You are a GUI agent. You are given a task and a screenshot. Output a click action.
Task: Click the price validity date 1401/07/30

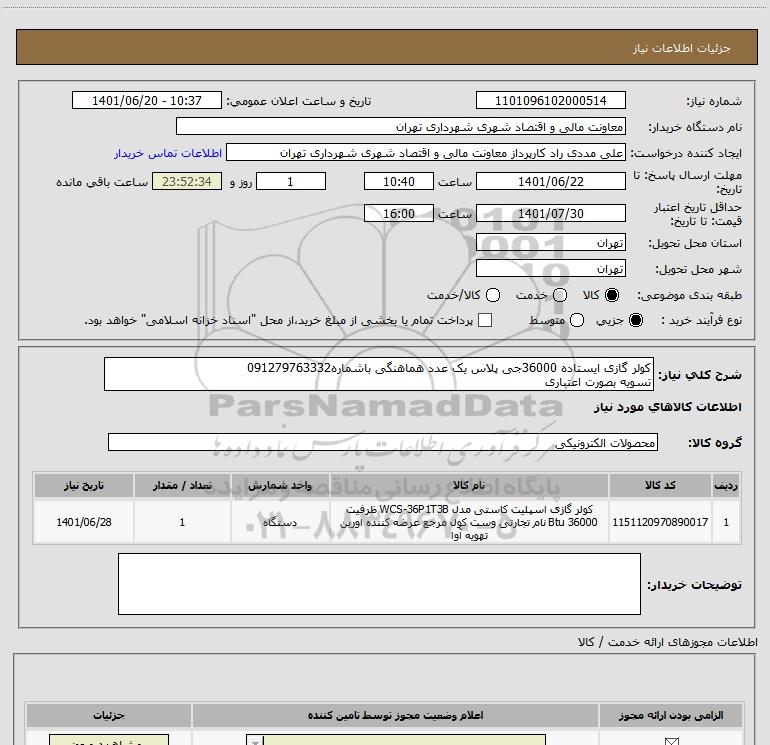[550, 213]
